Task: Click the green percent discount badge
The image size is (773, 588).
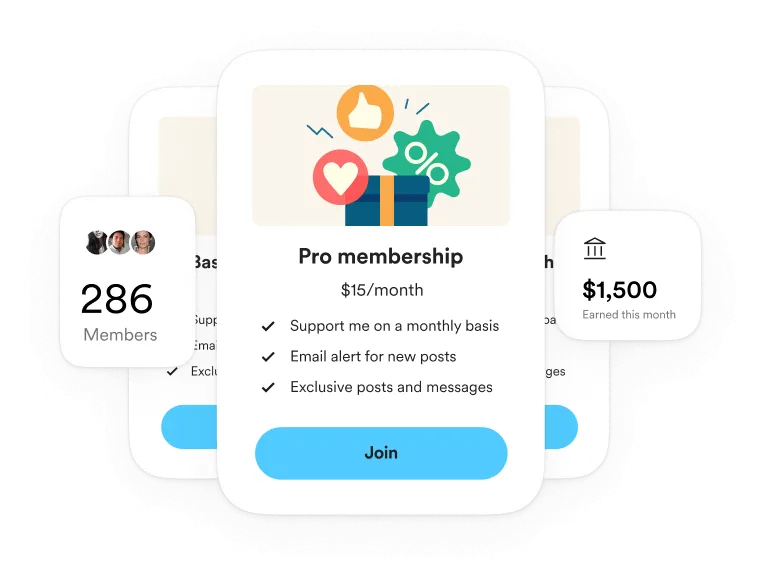Action: click(x=428, y=163)
